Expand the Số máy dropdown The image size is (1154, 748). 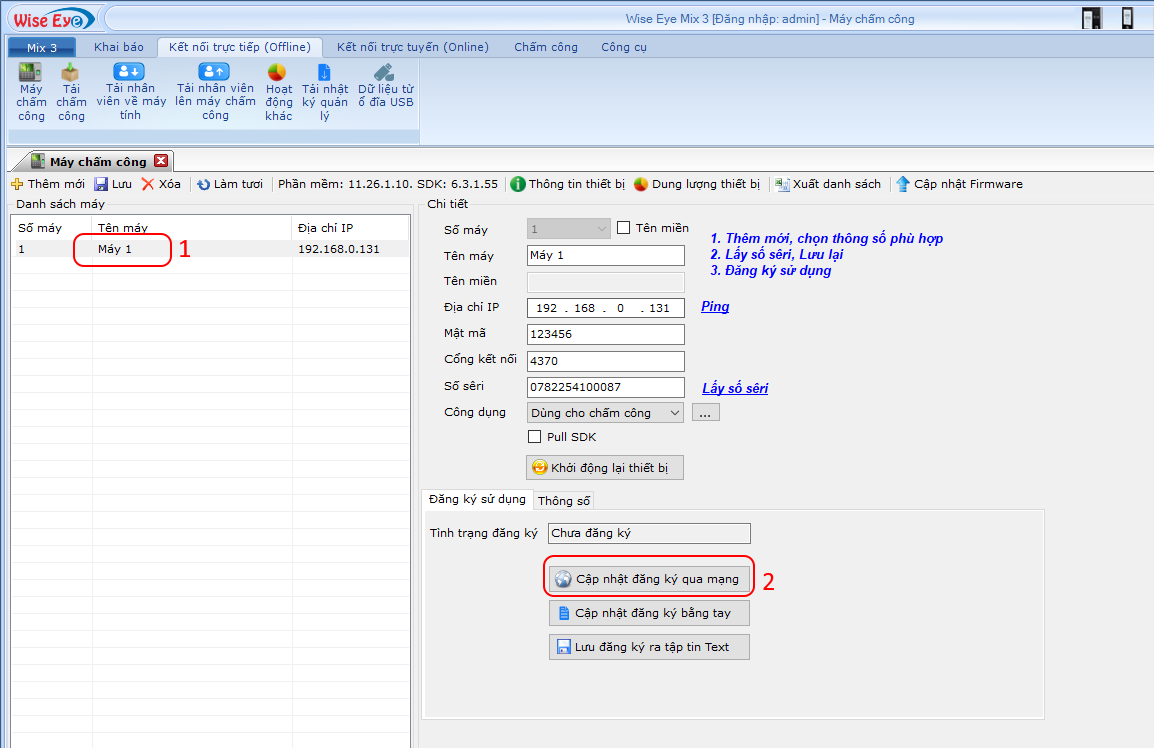(601, 229)
